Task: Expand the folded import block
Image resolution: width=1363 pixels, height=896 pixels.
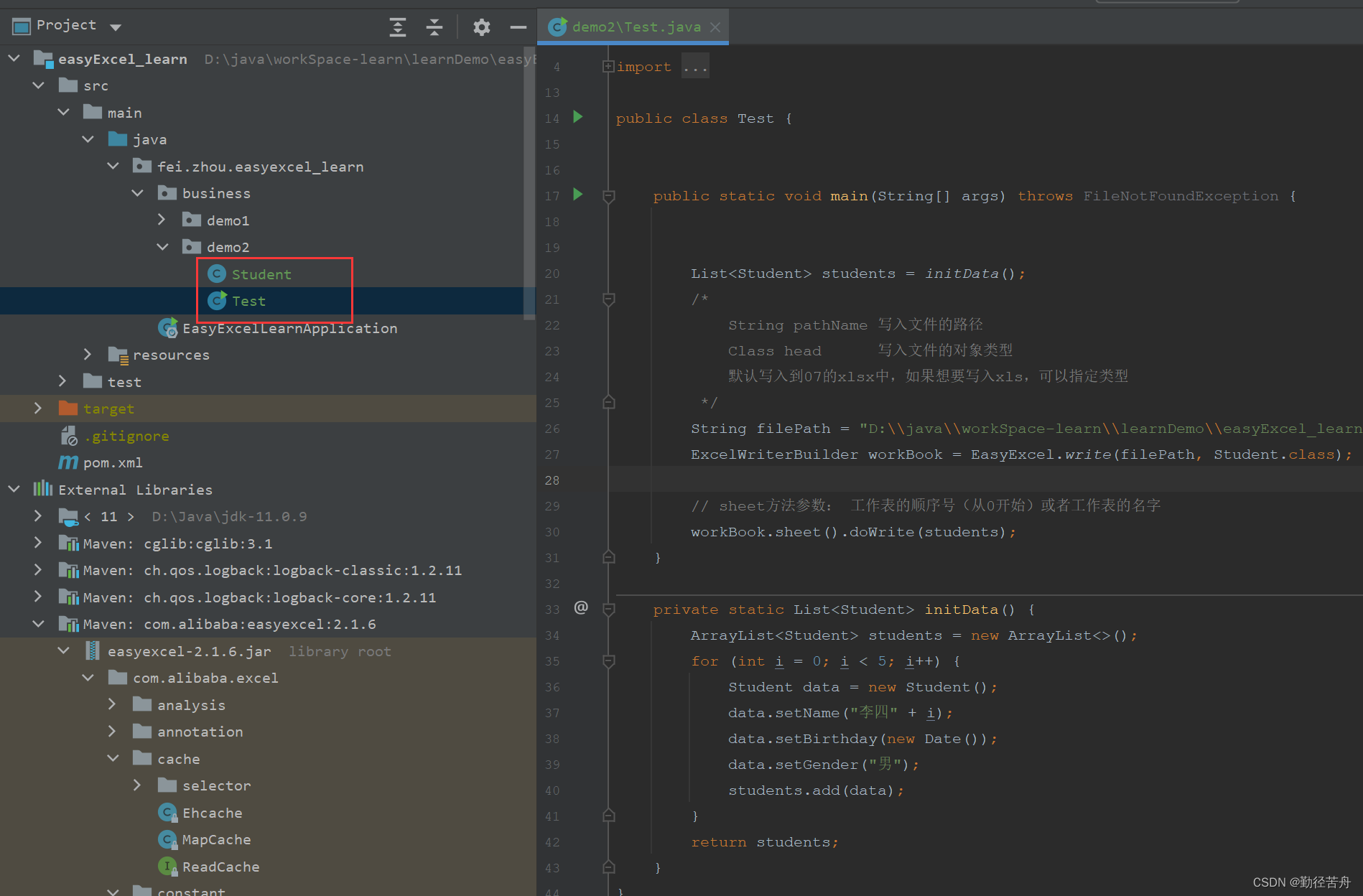Action: [x=608, y=66]
